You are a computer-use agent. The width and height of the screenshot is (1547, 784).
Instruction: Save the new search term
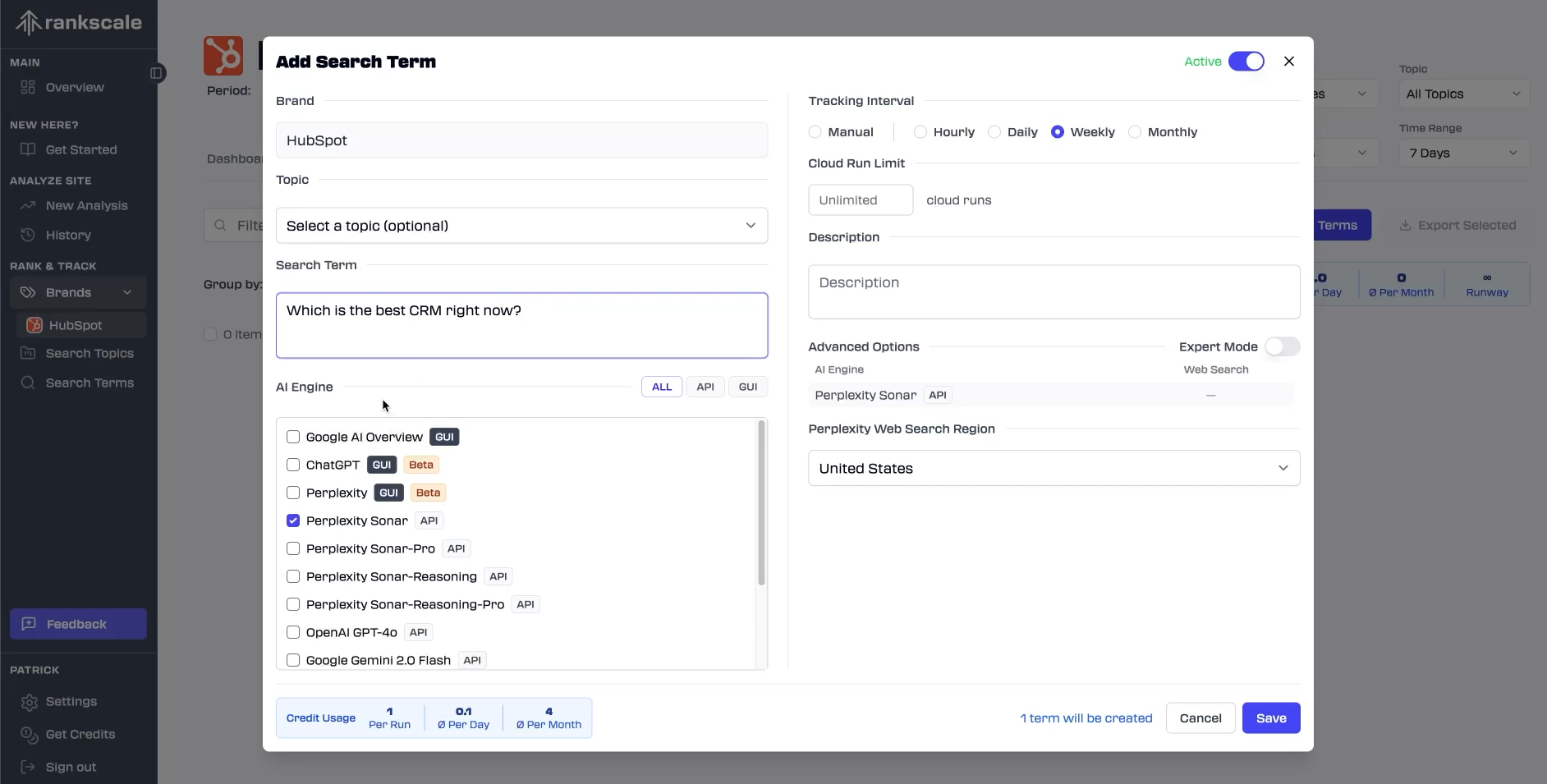pyautogui.click(x=1270, y=718)
